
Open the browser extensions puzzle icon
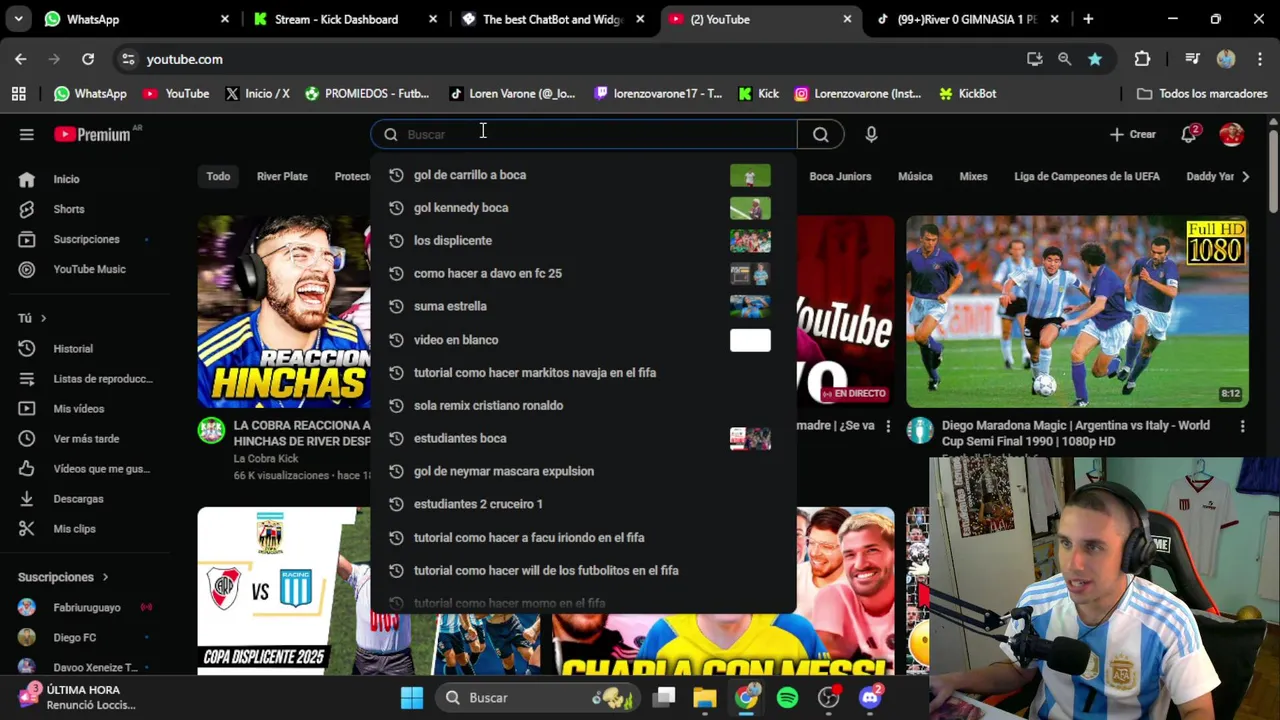1142,59
